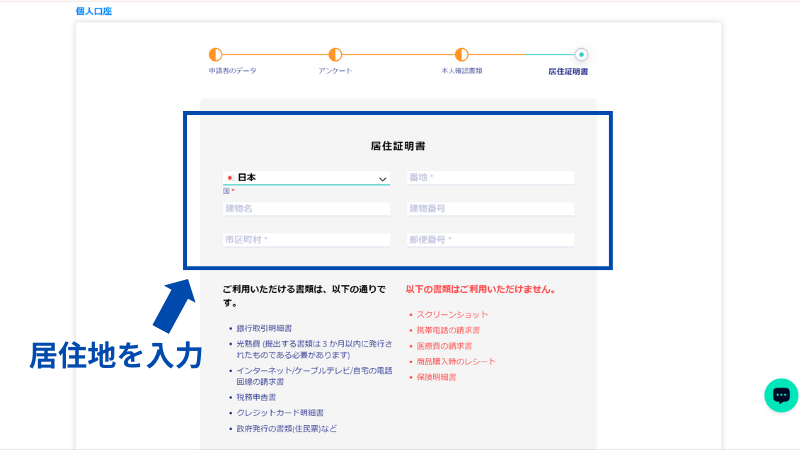Click the クレジットカード明細書 list item
Viewport: 800px width, 450px height.
click(x=280, y=413)
